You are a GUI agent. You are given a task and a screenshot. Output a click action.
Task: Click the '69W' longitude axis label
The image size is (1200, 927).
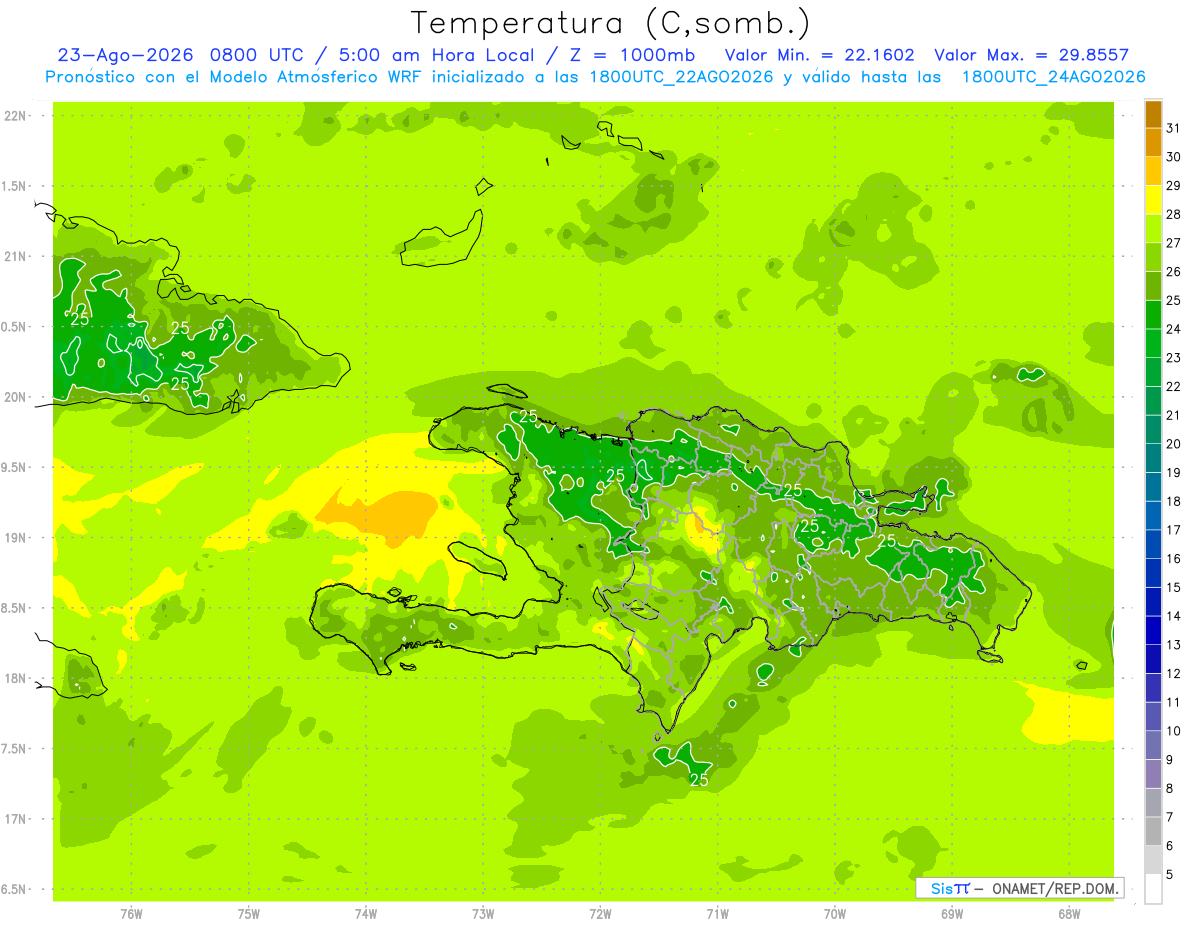click(952, 915)
